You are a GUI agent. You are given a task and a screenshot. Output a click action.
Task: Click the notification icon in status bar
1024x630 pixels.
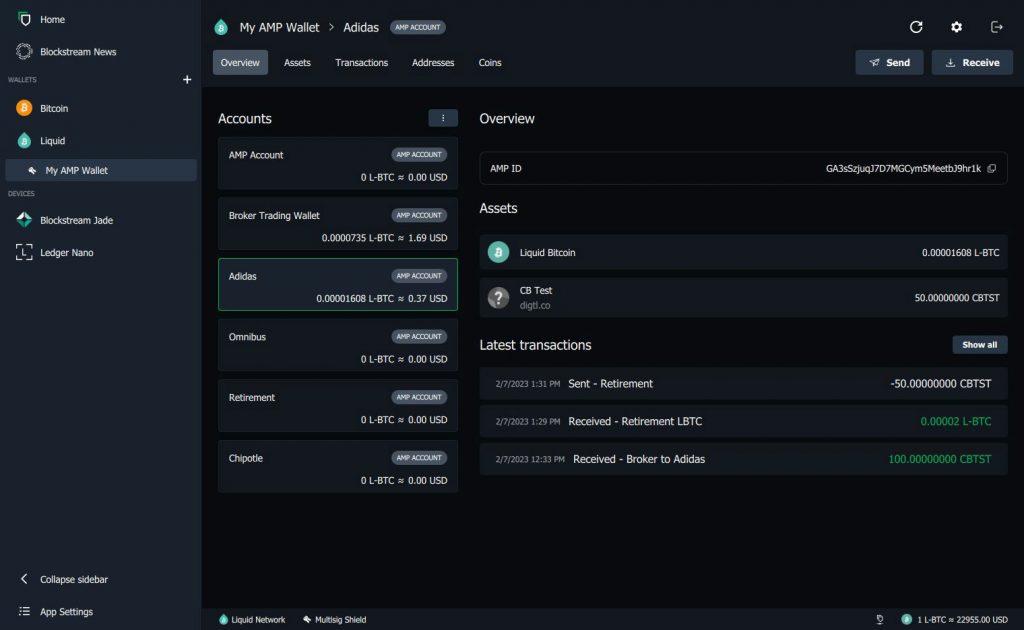[880, 620]
